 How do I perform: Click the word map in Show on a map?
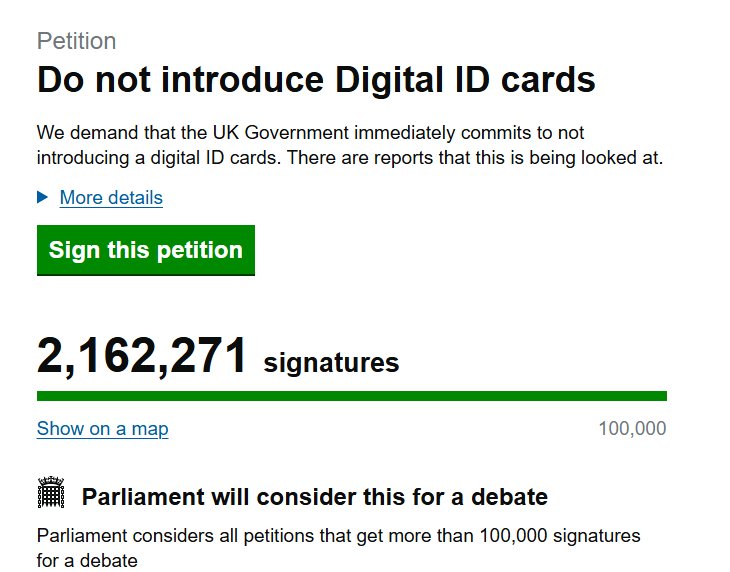[x=150, y=428]
